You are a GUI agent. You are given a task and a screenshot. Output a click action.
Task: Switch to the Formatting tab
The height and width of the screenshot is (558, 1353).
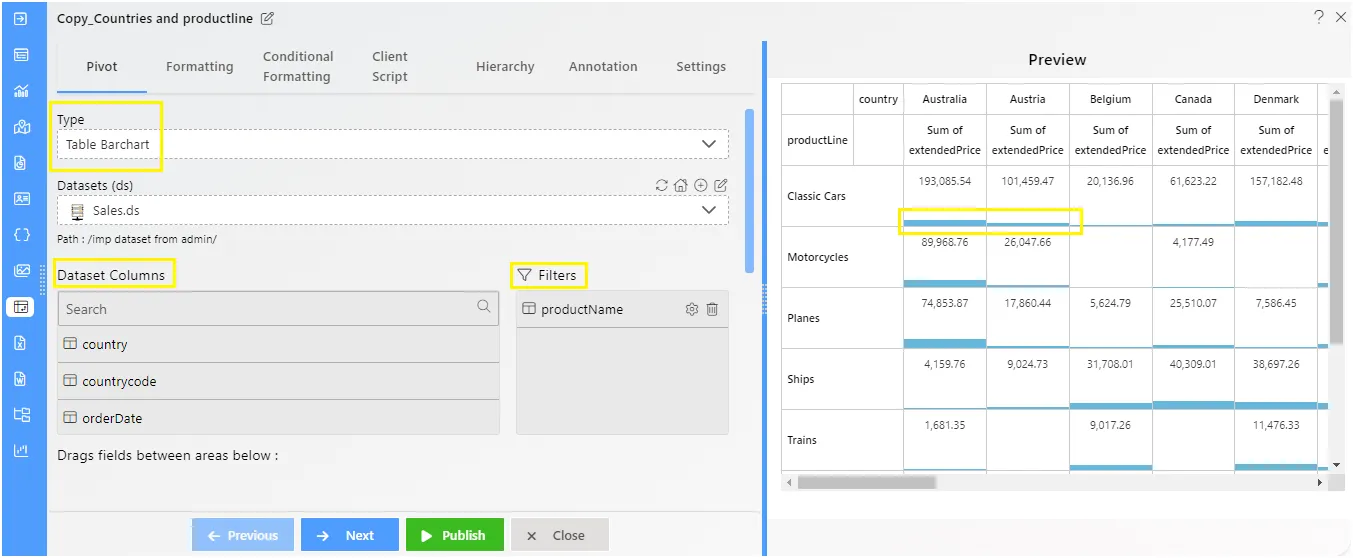coord(200,67)
